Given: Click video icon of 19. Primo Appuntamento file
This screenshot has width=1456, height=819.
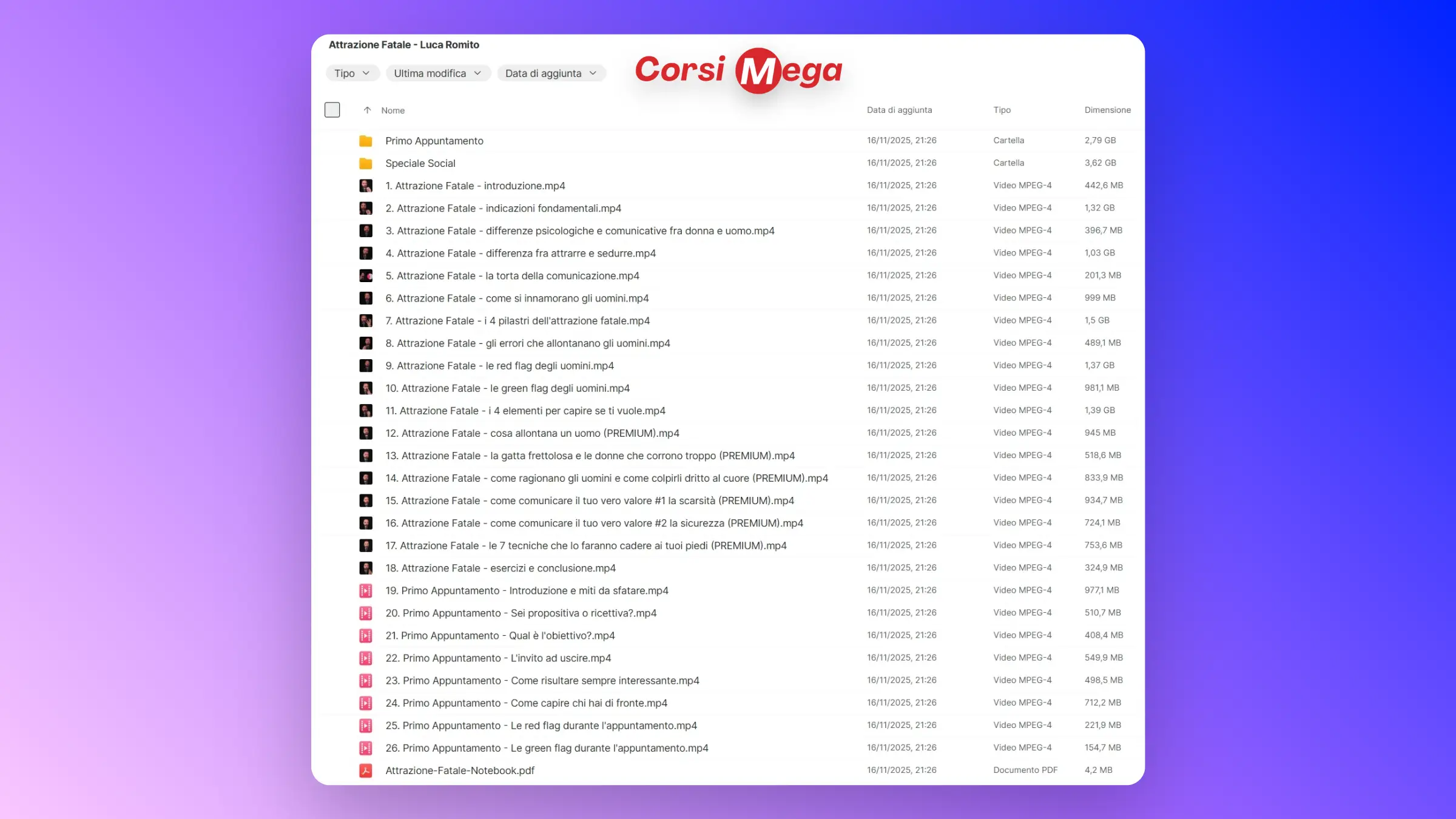Looking at the screenshot, I should click(x=365, y=590).
